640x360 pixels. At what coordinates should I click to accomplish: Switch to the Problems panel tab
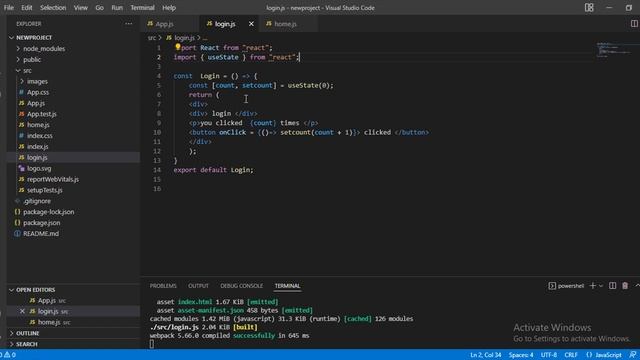(x=163, y=286)
